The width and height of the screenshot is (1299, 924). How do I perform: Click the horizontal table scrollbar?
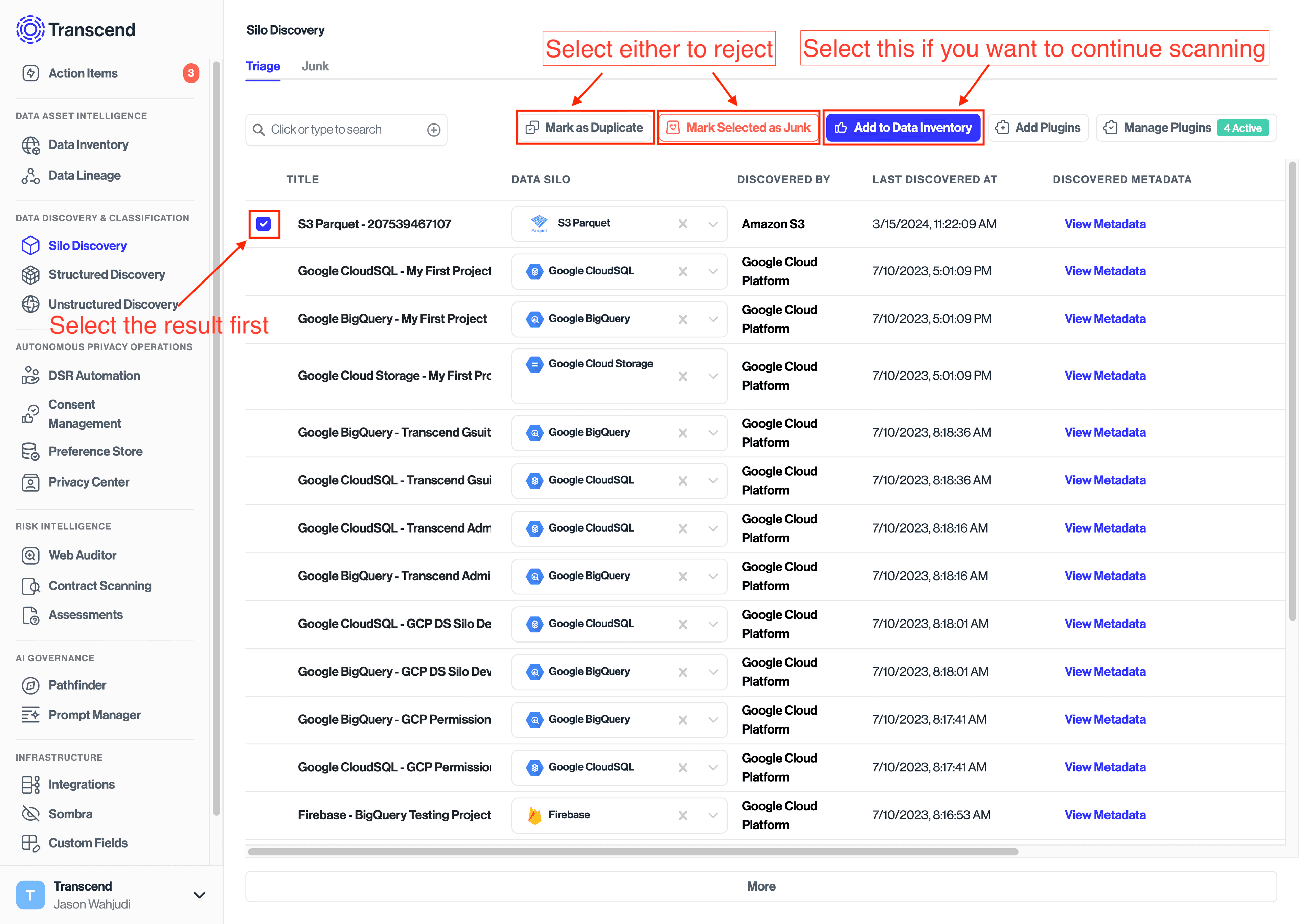tap(633, 852)
